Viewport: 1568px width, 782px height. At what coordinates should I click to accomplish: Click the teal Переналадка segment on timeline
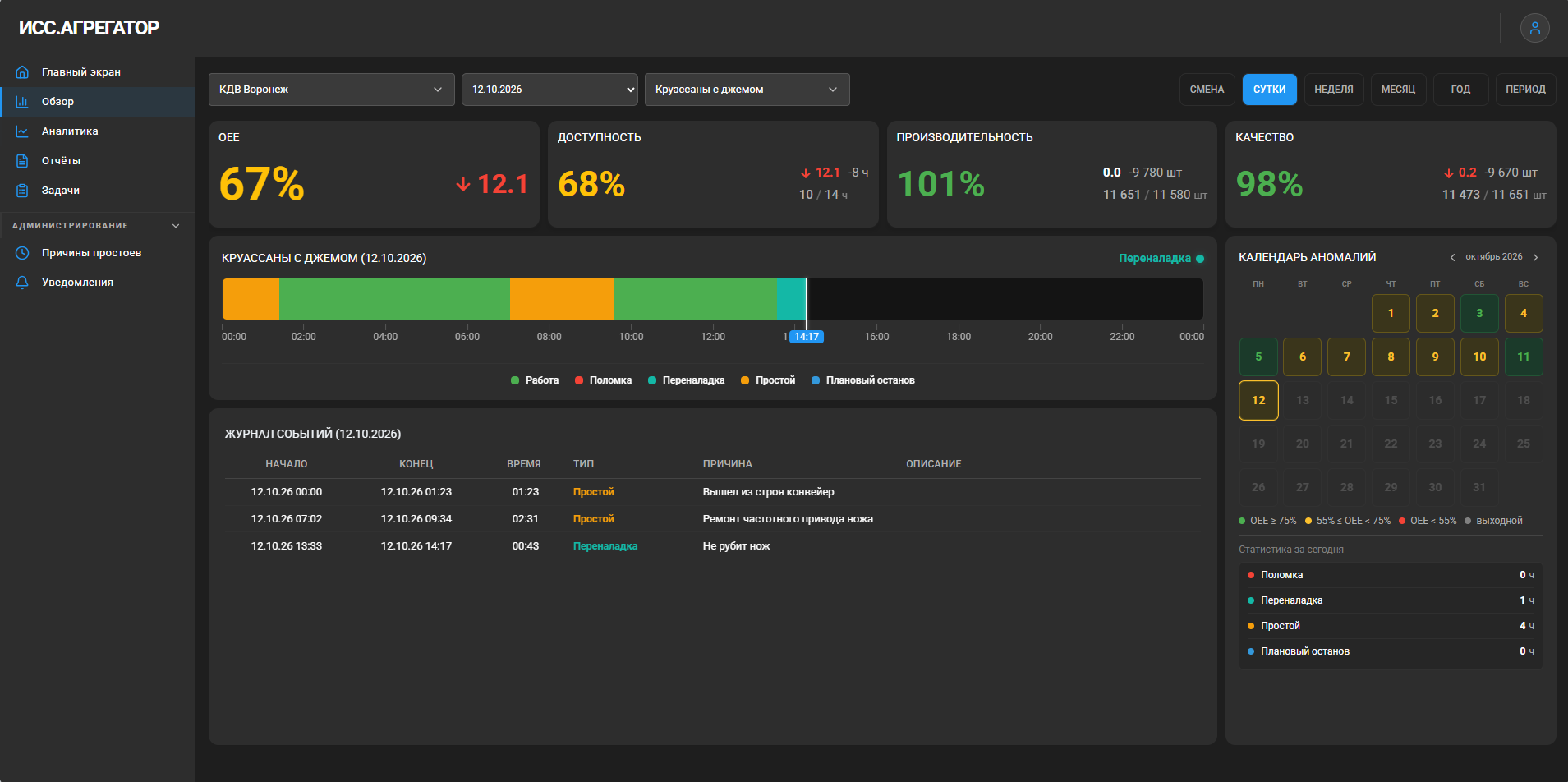point(791,299)
